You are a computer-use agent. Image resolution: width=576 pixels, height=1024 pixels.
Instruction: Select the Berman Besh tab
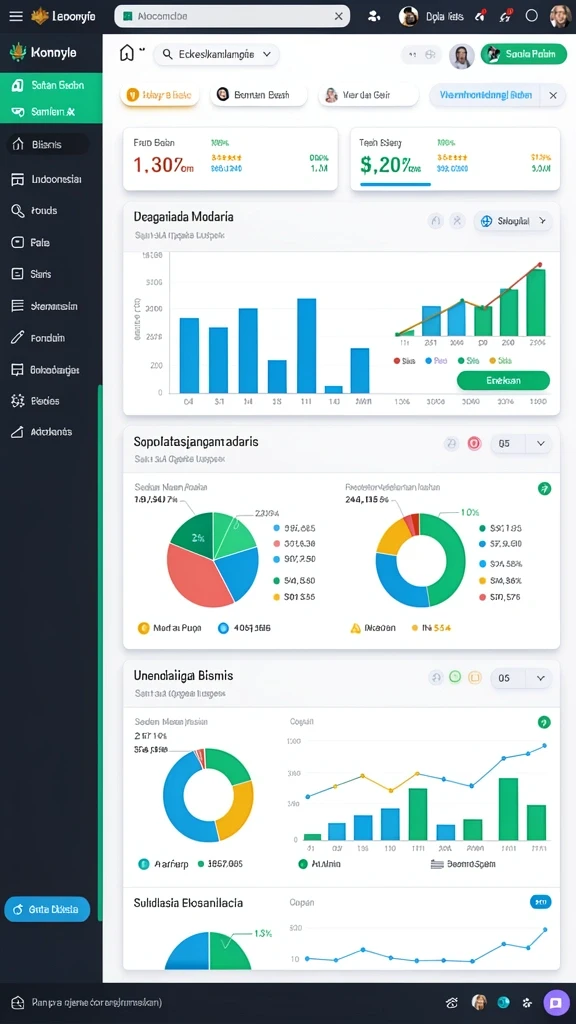(x=259, y=95)
